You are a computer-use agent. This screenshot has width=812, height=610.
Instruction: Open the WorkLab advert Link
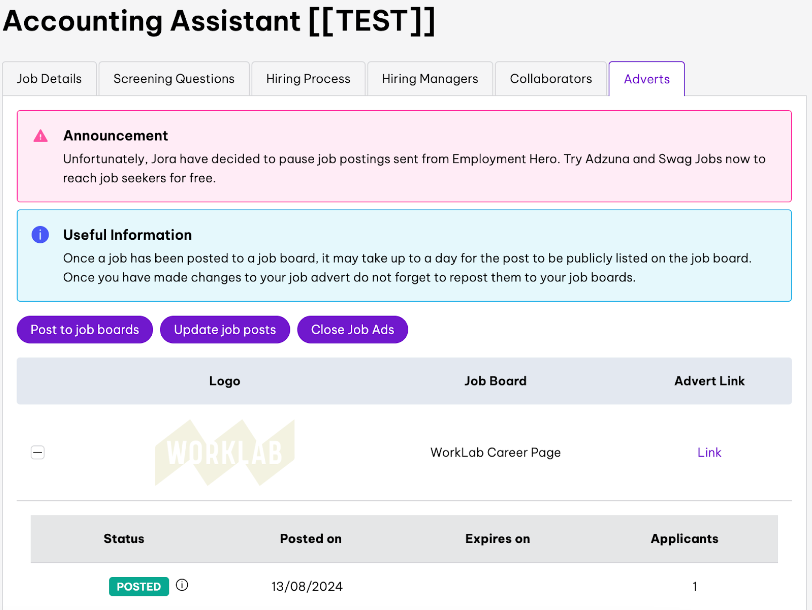point(709,453)
